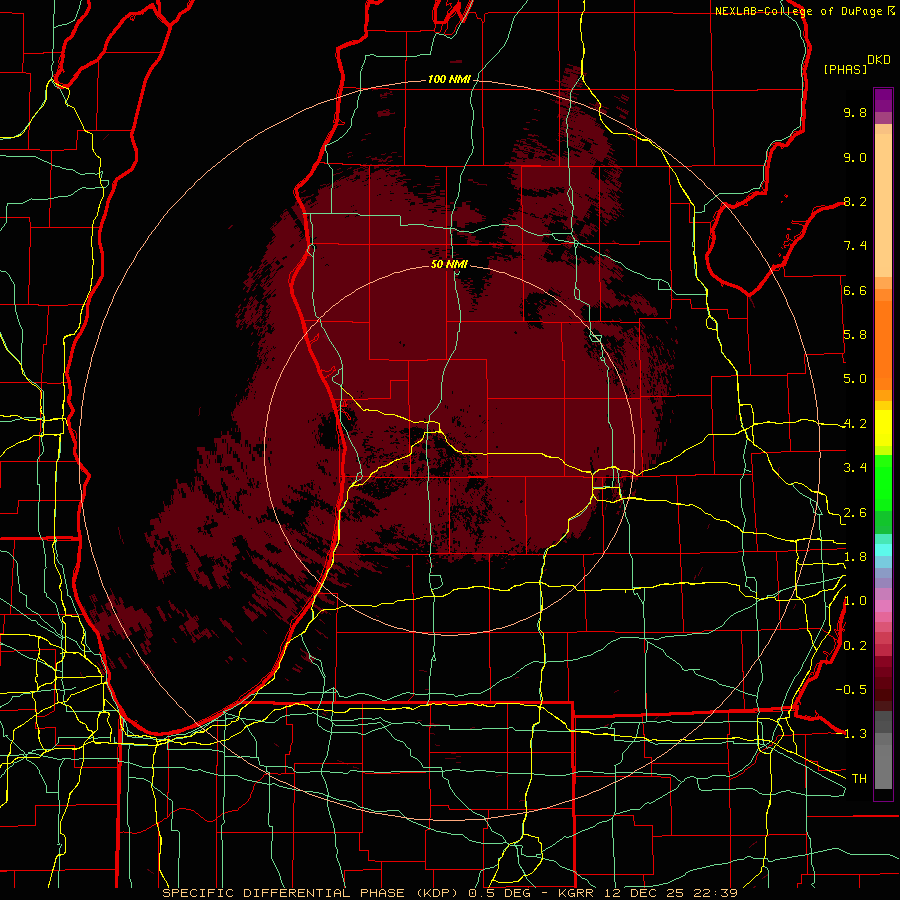Click the 22:39 timestamp
The height and width of the screenshot is (900, 900).
click(x=717, y=893)
